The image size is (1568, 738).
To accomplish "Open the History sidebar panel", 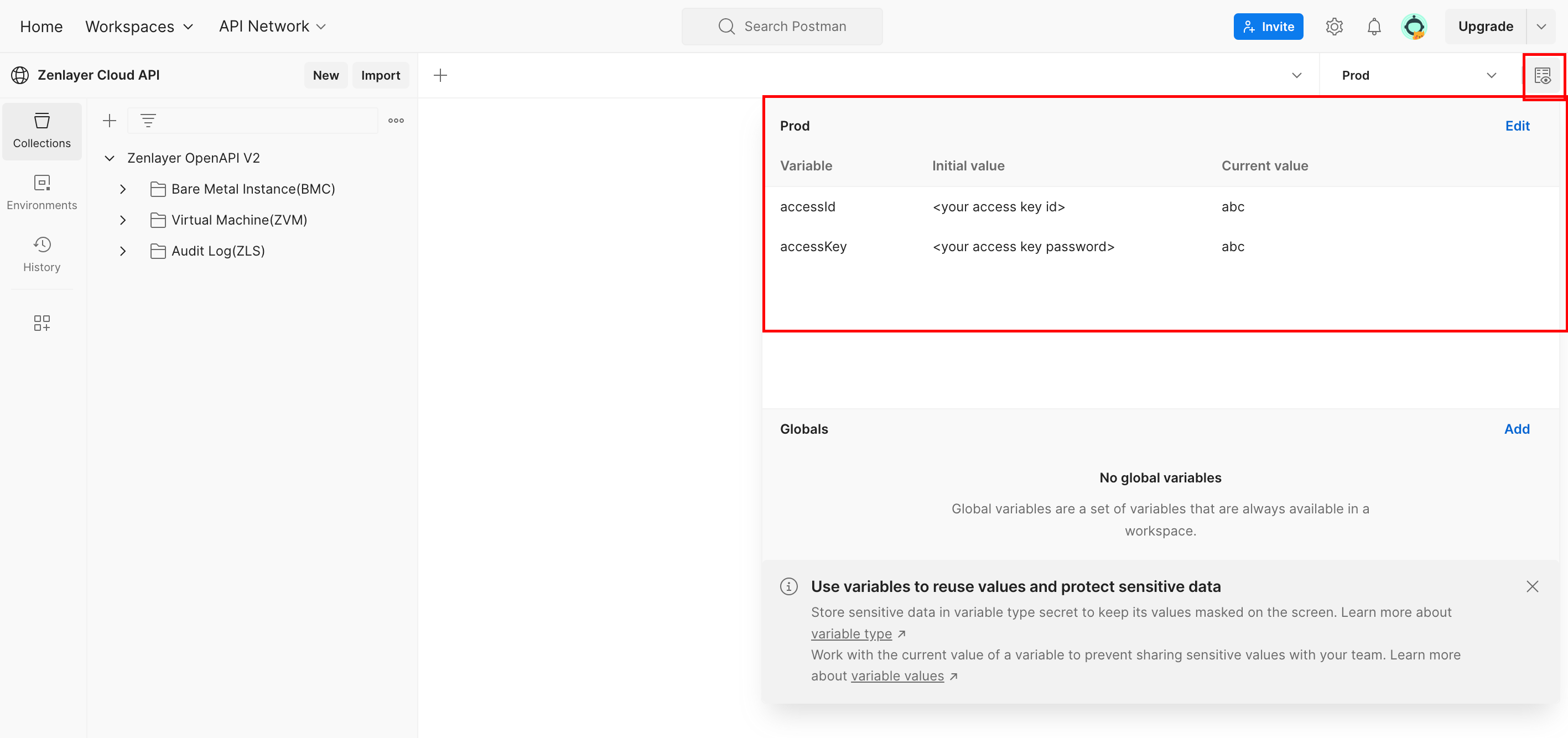I will [42, 255].
